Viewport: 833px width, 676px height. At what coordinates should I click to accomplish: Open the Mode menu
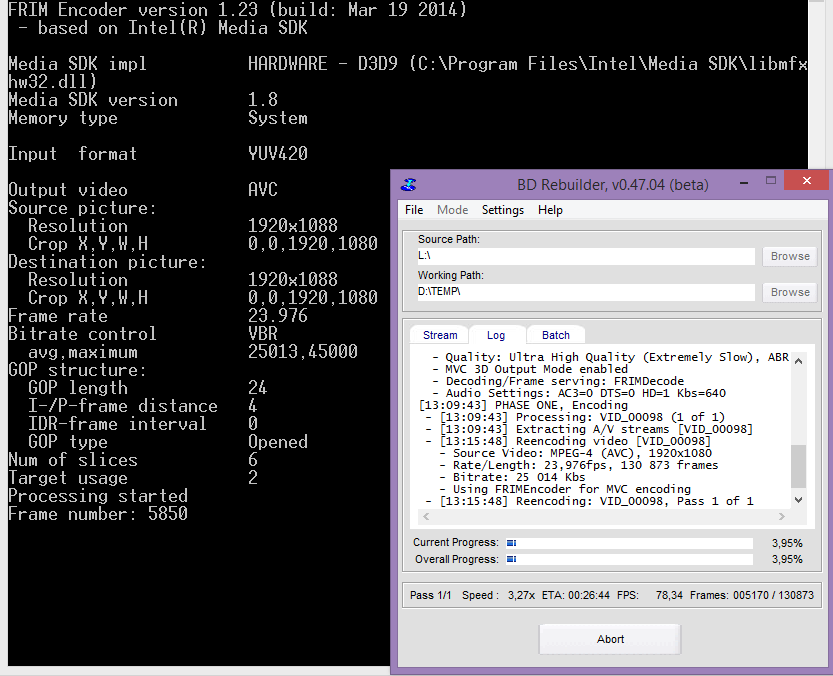tap(453, 210)
